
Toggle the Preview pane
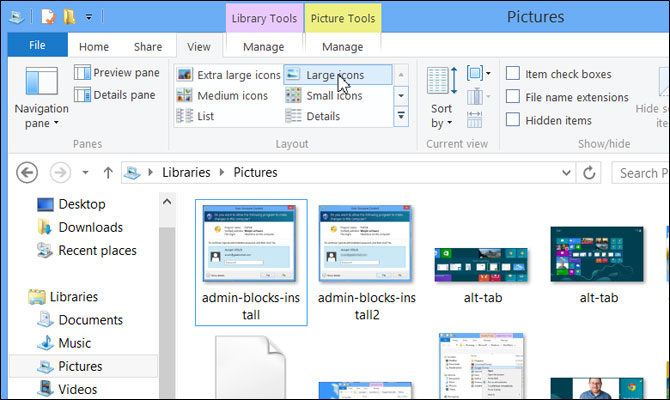[117, 73]
